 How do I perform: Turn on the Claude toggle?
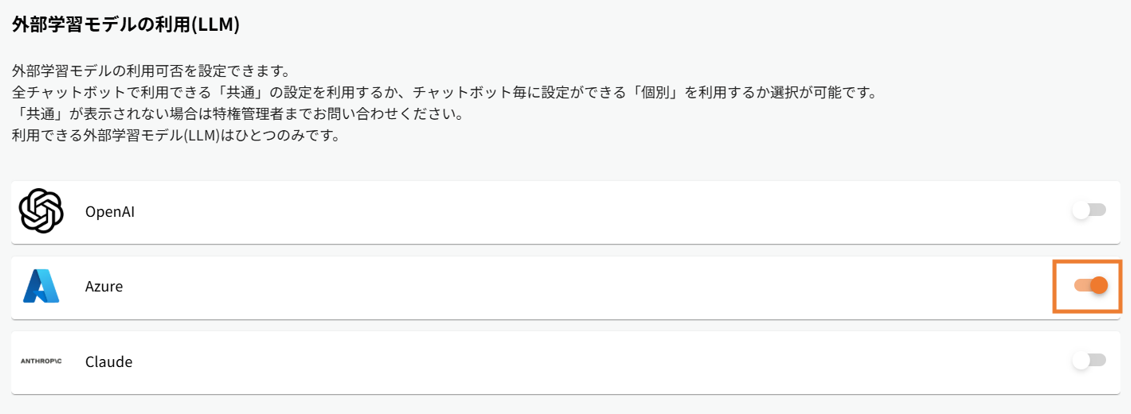click(x=1089, y=360)
